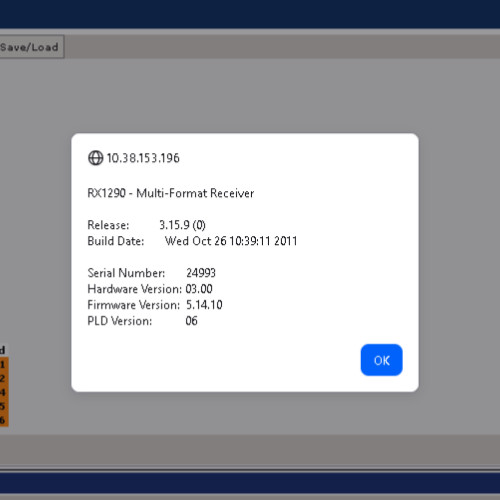Click the Build Date value text
Viewport: 500px width, 500px height.
pos(231,241)
